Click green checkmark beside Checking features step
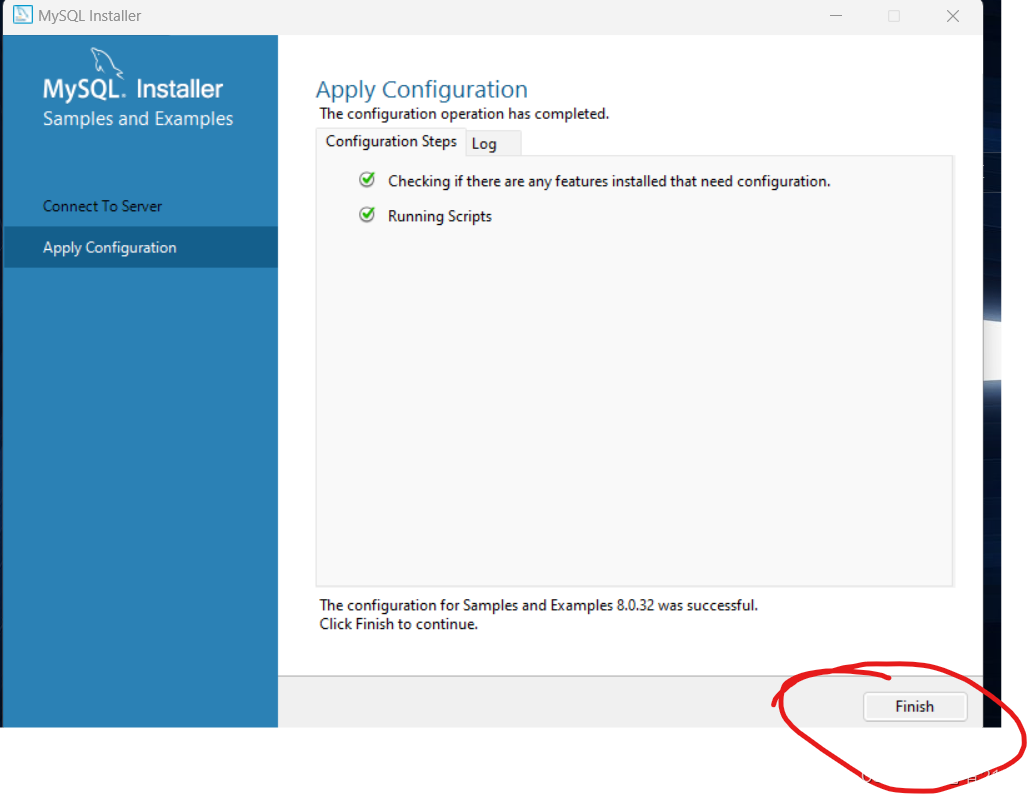Viewport: 1028px width, 795px height. (x=367, y=179)
